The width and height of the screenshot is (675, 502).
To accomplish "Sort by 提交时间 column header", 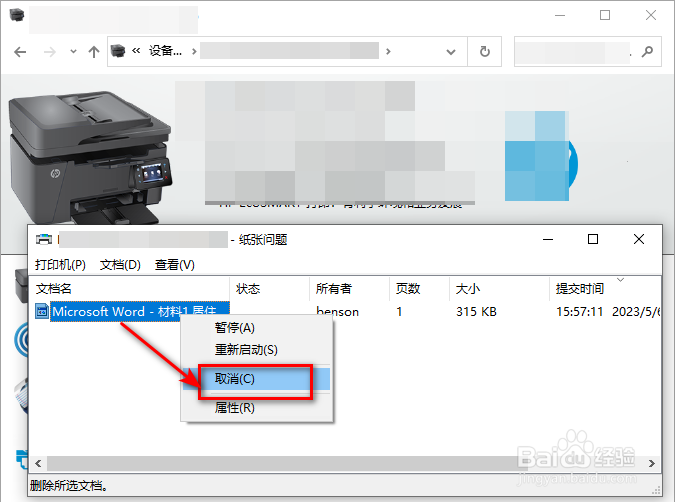I will (x=605, y=288).
